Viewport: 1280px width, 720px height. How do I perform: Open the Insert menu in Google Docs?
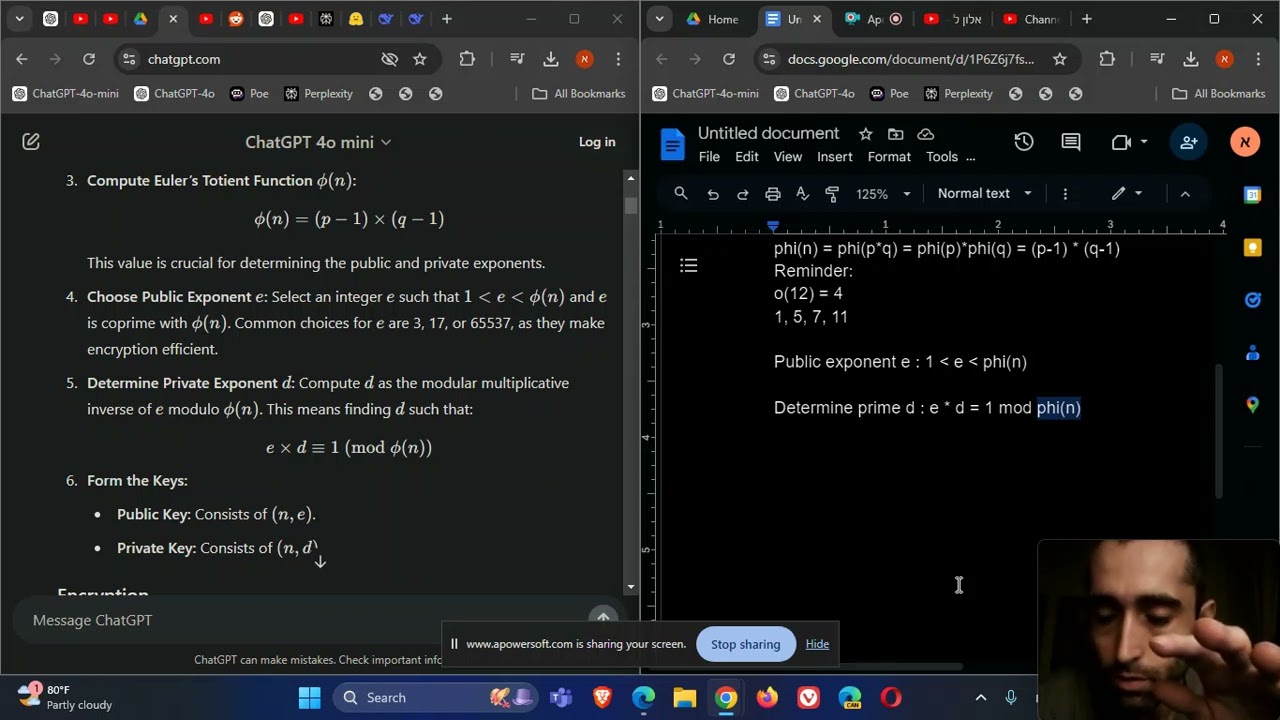(834, 157)
